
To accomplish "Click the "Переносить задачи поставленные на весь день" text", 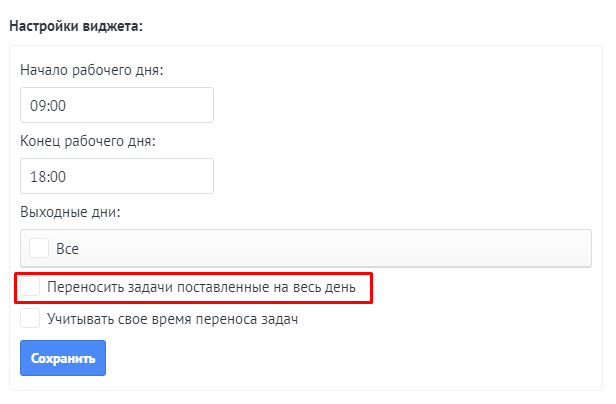I will [x=201, y=287].
